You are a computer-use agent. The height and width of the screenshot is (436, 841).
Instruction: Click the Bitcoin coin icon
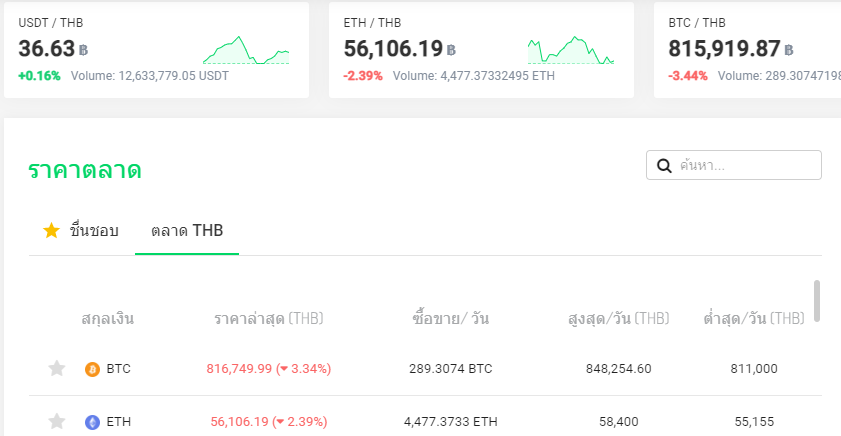pyautogui.click(x=92, y=369)
